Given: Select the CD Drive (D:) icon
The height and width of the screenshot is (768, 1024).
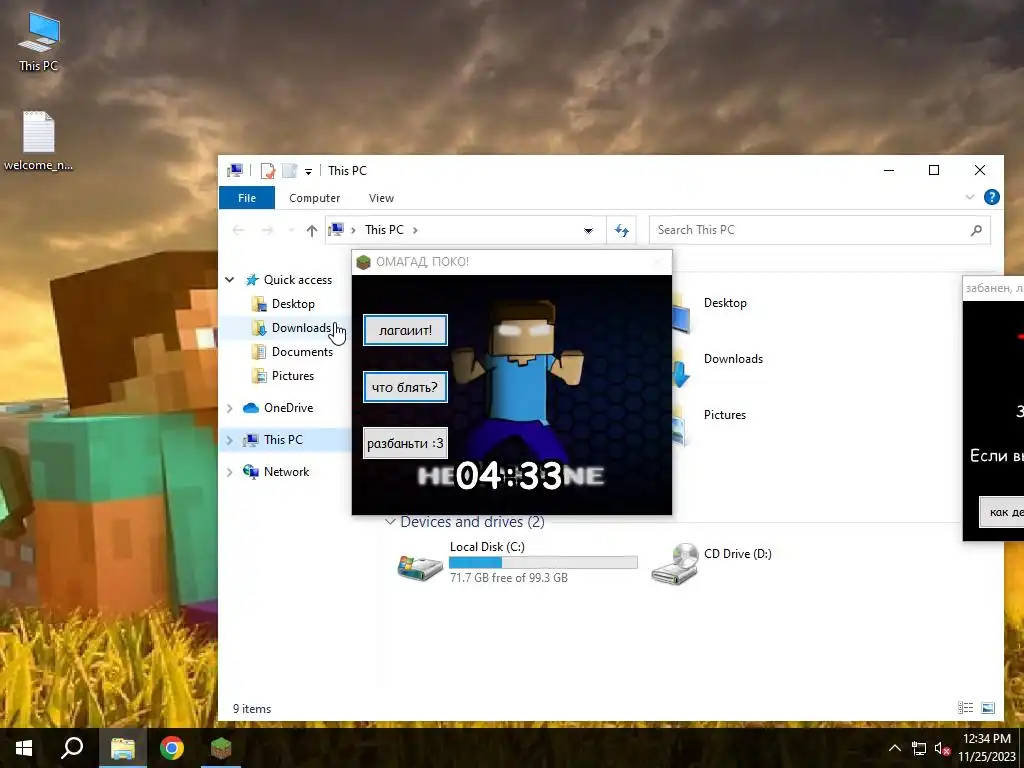Looking at the screenshot, I should pos(675,564).
